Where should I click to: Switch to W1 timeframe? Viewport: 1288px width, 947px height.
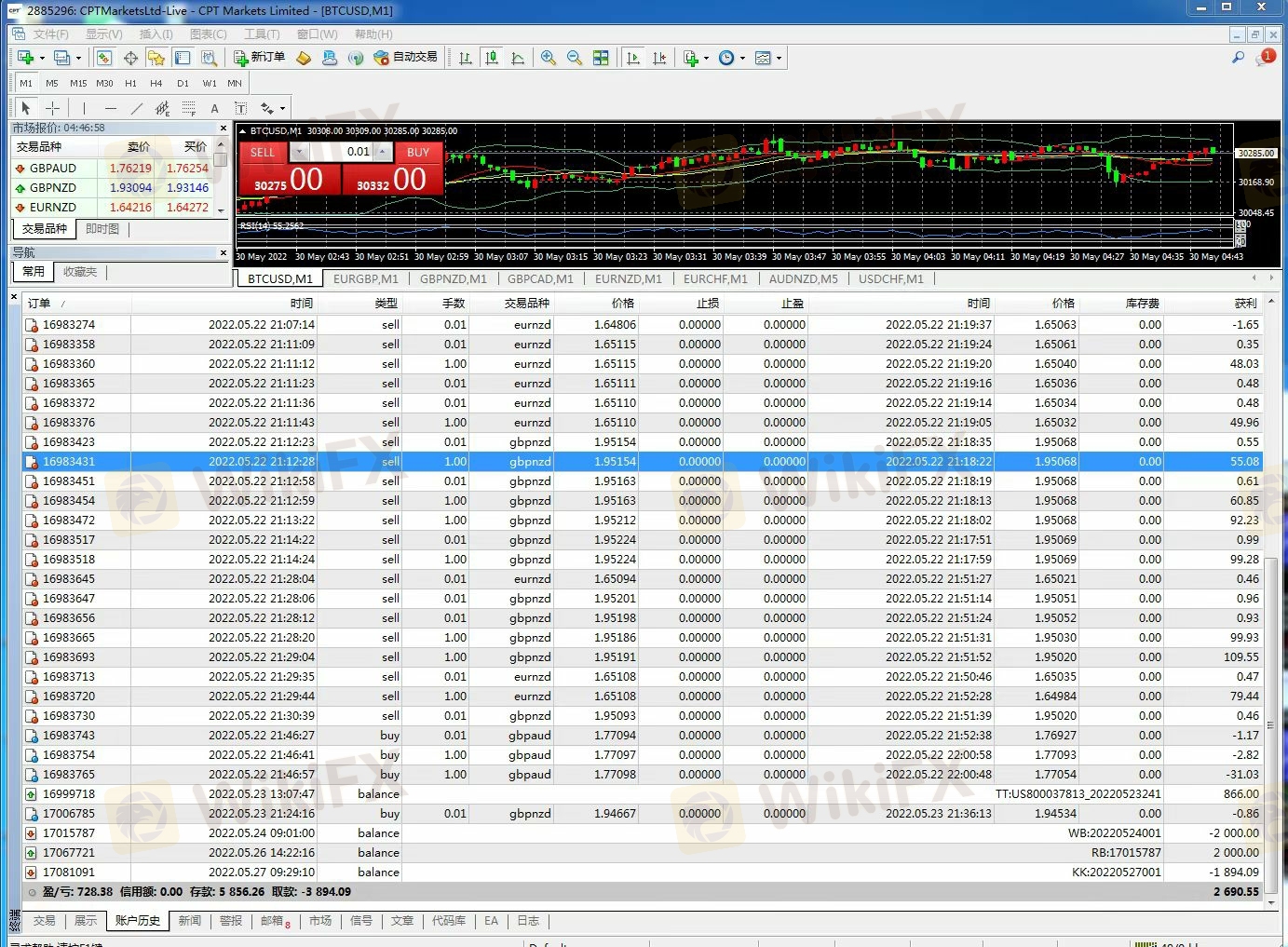coord(210,83)
